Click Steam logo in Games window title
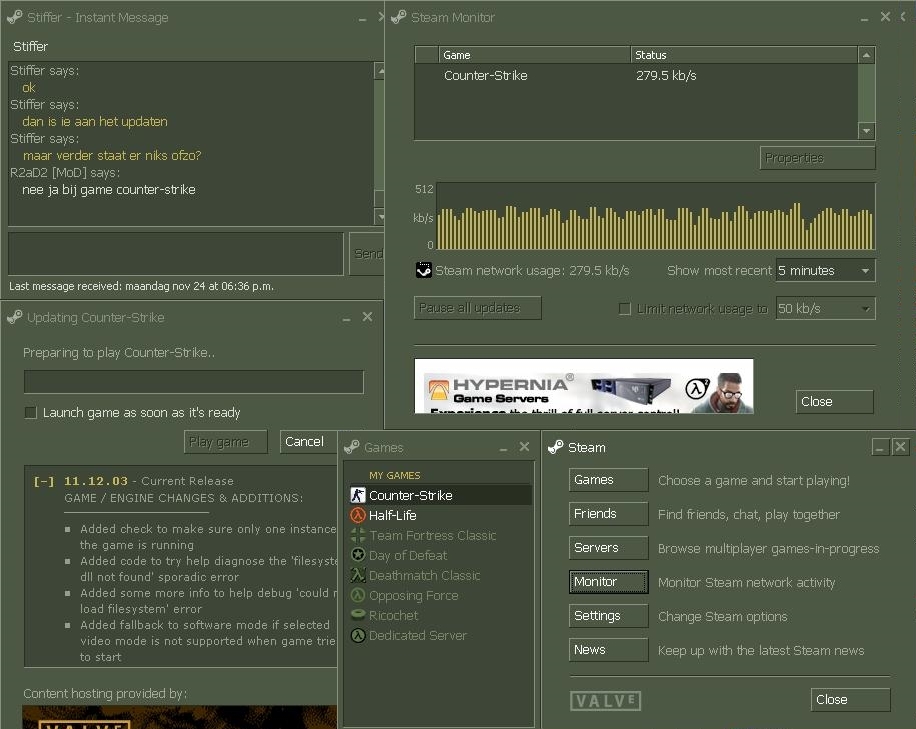916x729 pixels. pyautogui.click(x=352, y=447)
